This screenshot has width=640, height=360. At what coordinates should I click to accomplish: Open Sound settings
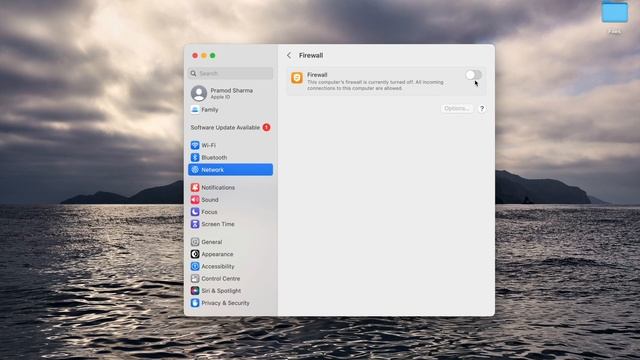(x=231, y=200)
